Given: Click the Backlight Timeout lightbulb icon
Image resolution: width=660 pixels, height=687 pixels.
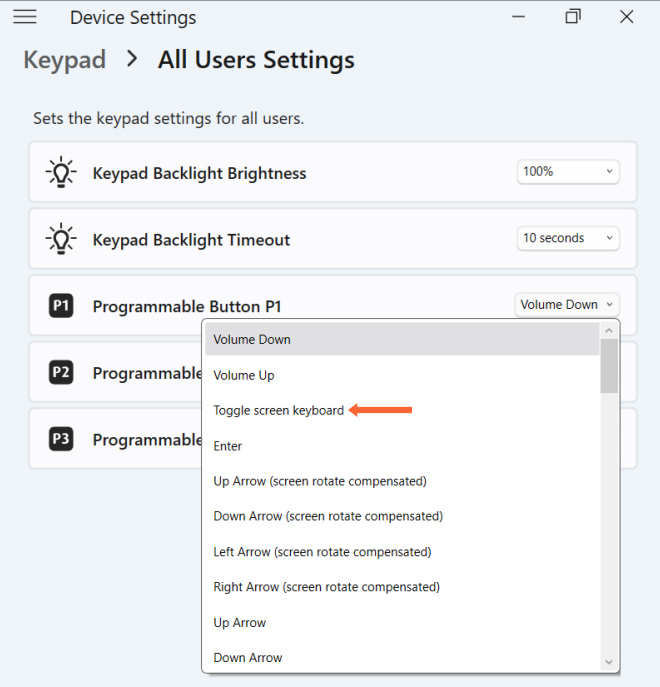Looking at the screenshot, I should point(61,239).
